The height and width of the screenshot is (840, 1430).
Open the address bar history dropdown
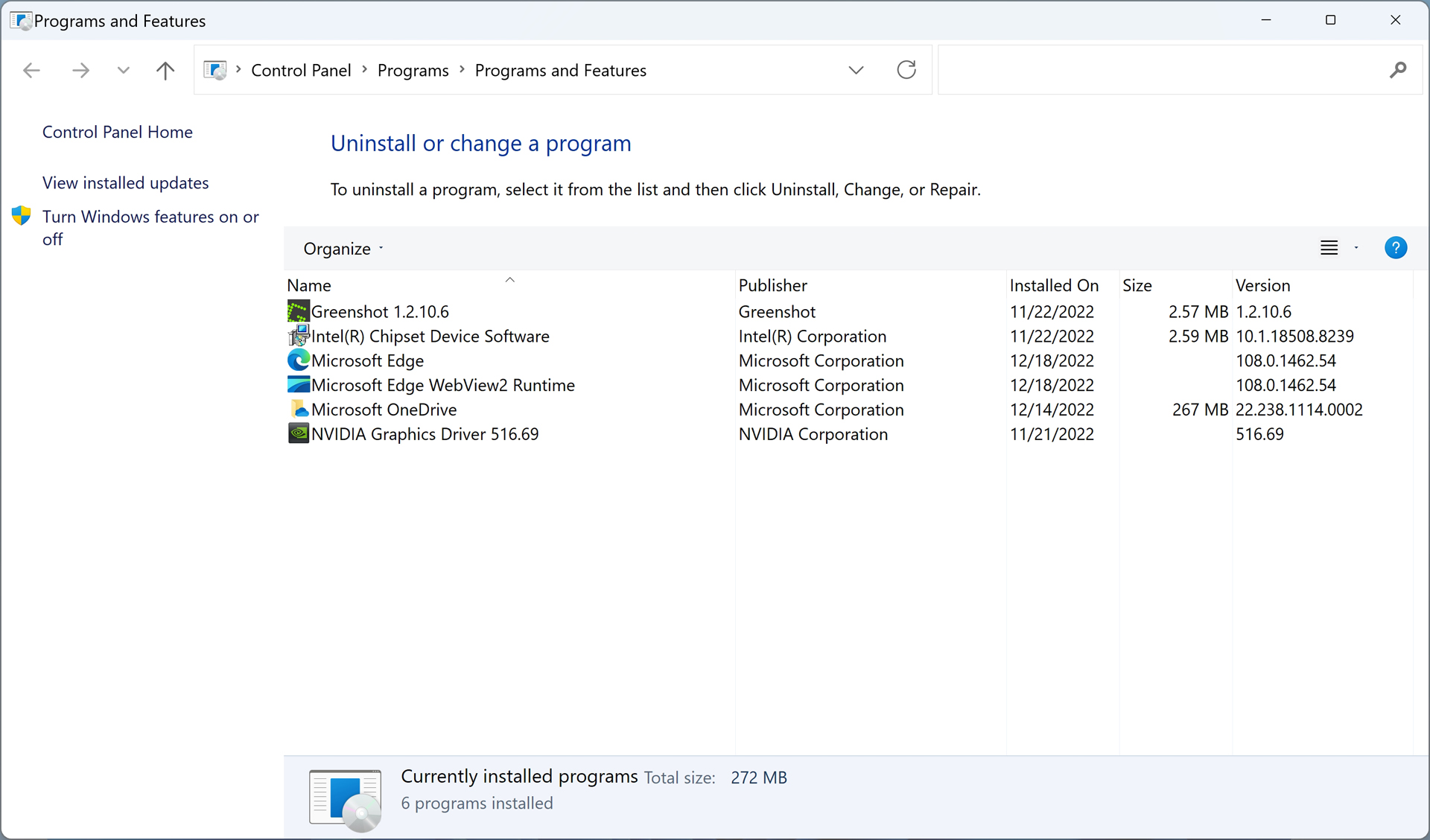coord(856,70)
